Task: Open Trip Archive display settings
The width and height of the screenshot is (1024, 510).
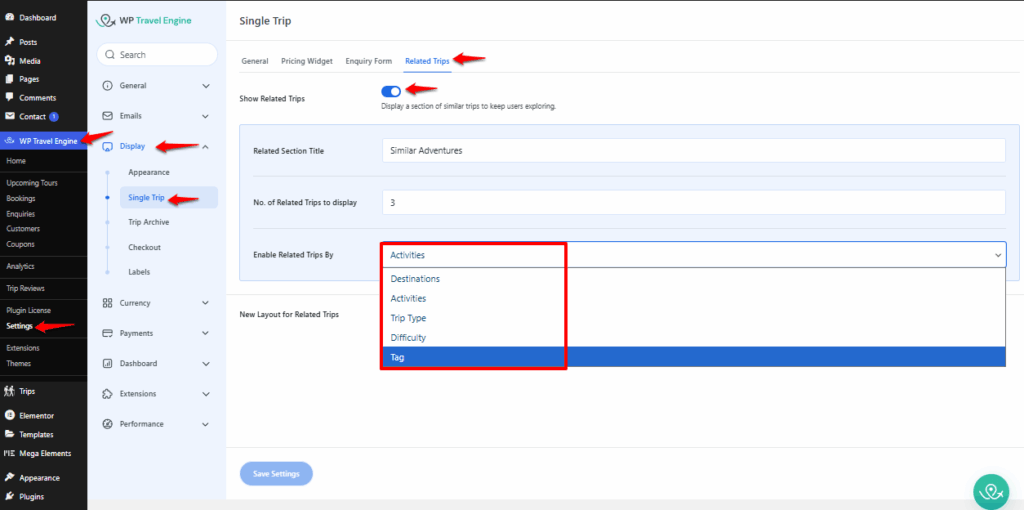Action: (148, 222)
